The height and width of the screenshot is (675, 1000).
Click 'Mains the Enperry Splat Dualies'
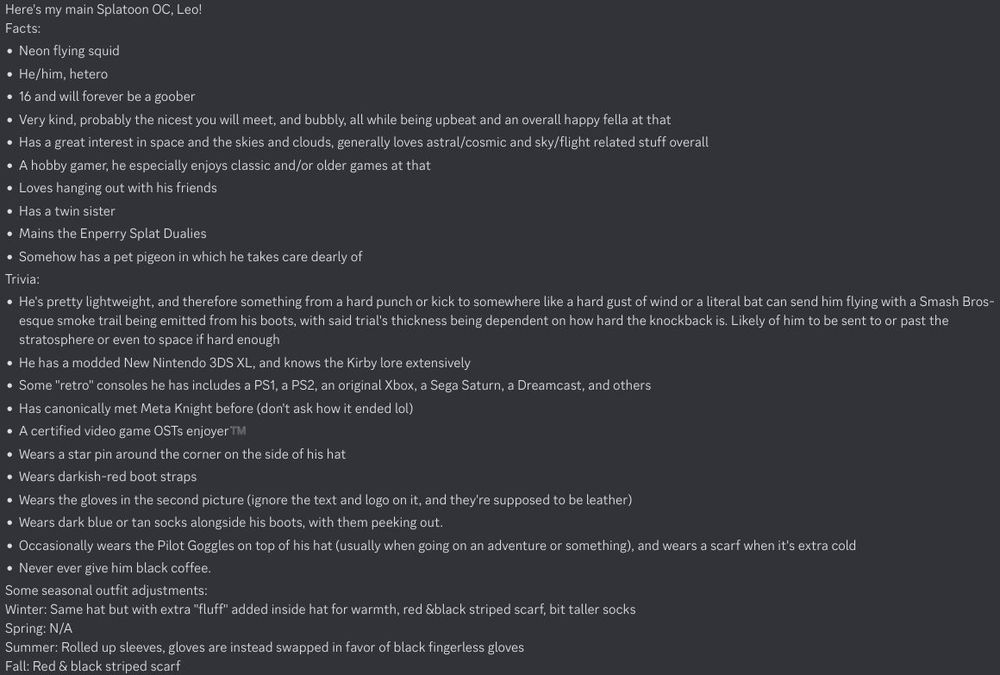coord(112,234)
